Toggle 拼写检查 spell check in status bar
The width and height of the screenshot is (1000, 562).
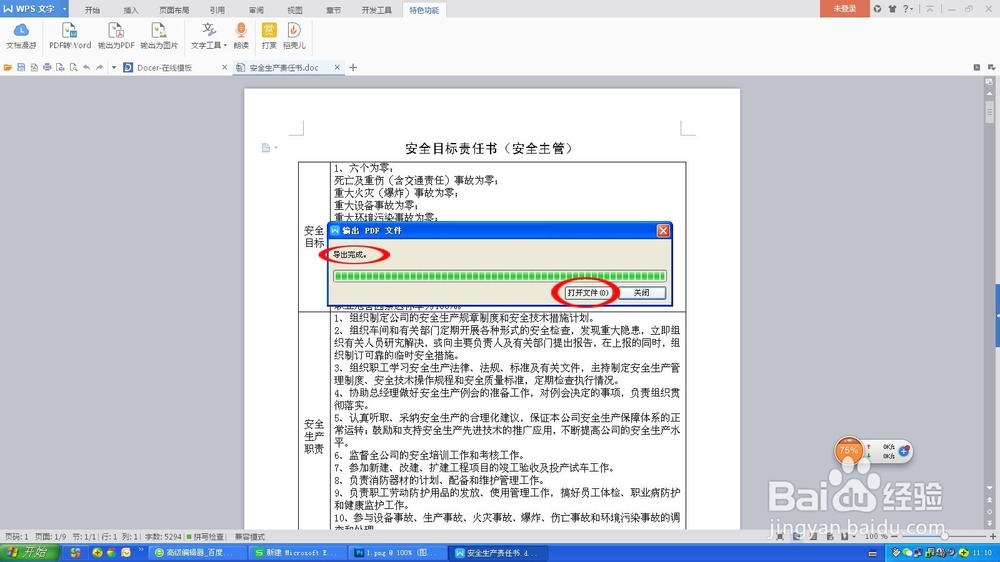tap(205, 537)
